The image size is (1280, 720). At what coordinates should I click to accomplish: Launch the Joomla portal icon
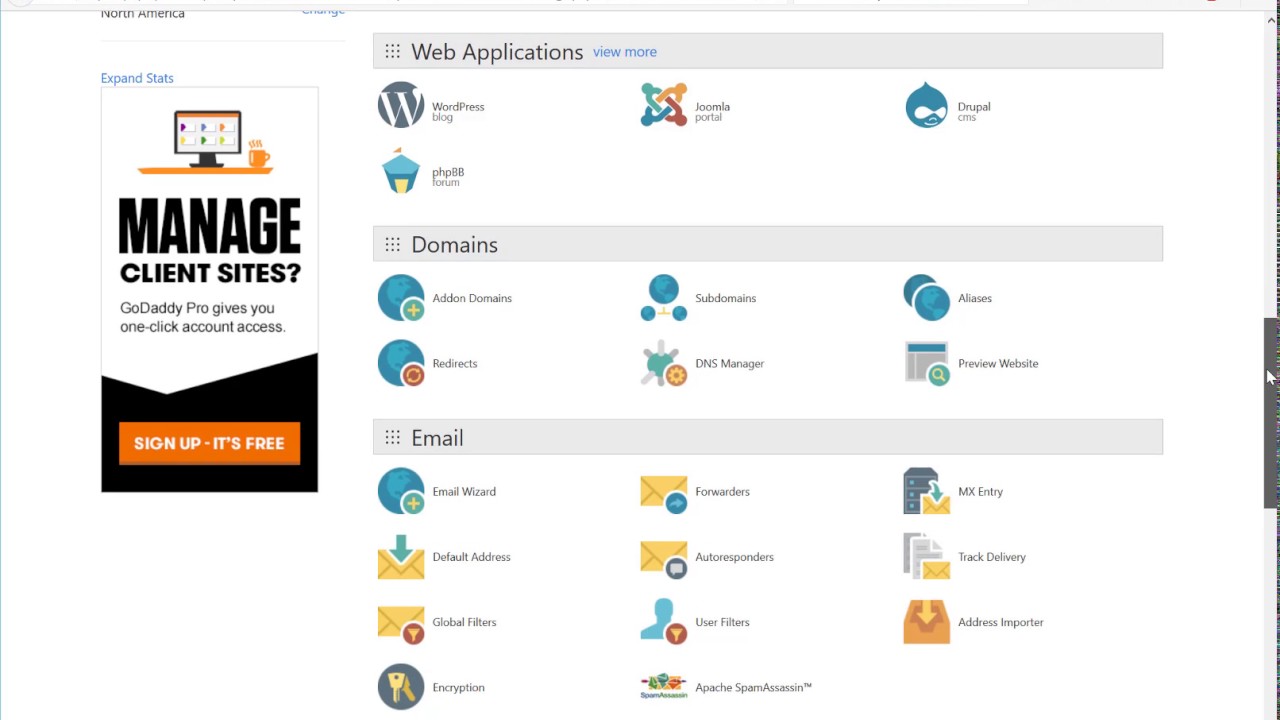coord(664,105)
